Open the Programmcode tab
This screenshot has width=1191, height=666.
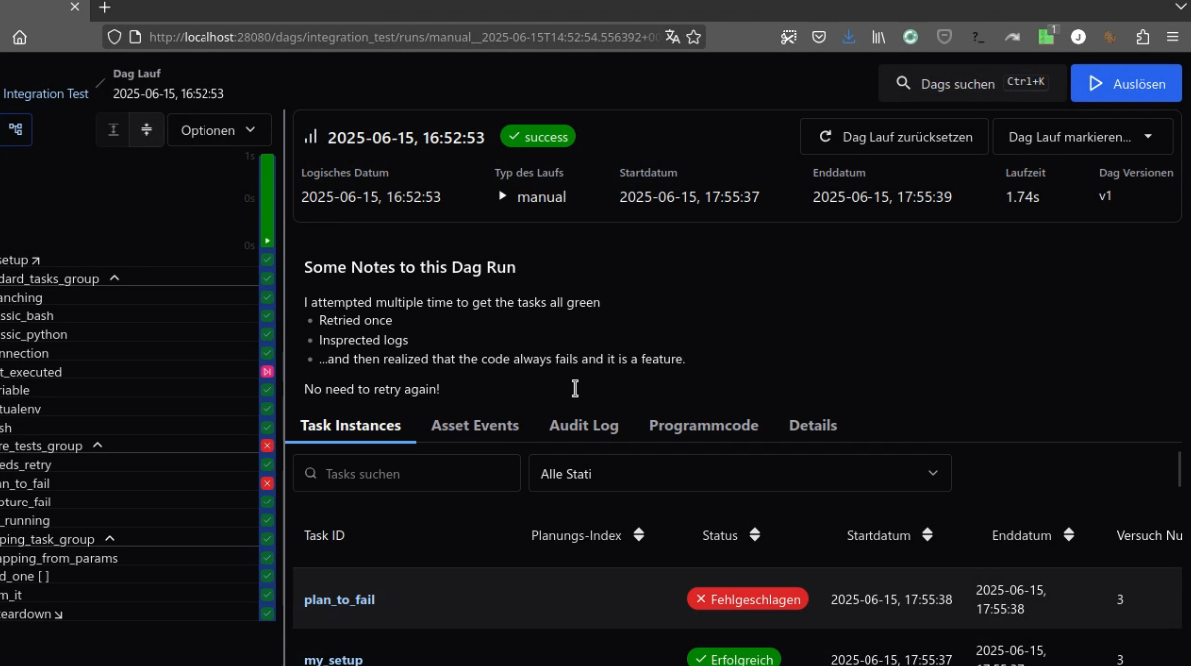[703, 426]
